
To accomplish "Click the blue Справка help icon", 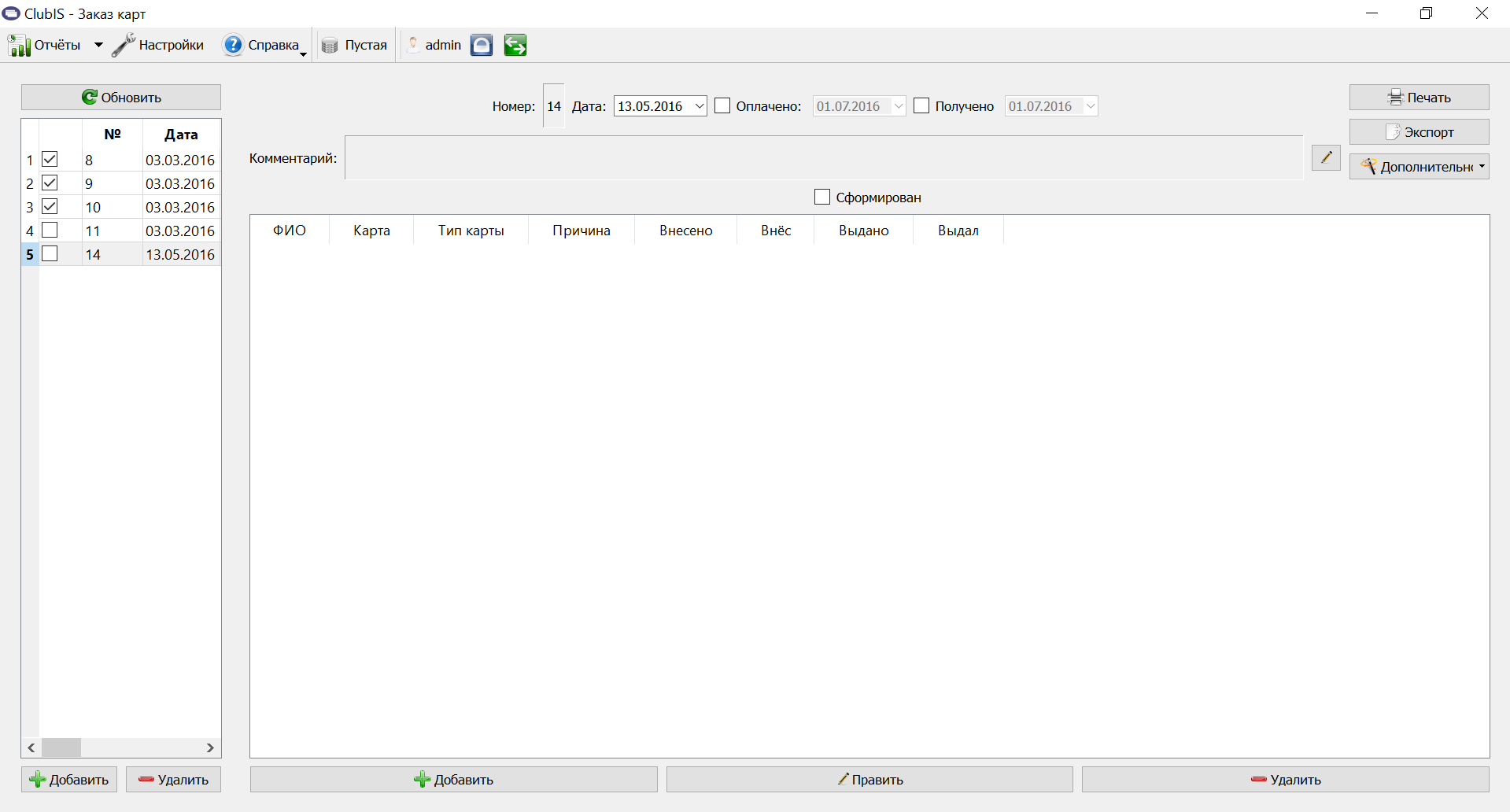I will (x=233, y=45).
